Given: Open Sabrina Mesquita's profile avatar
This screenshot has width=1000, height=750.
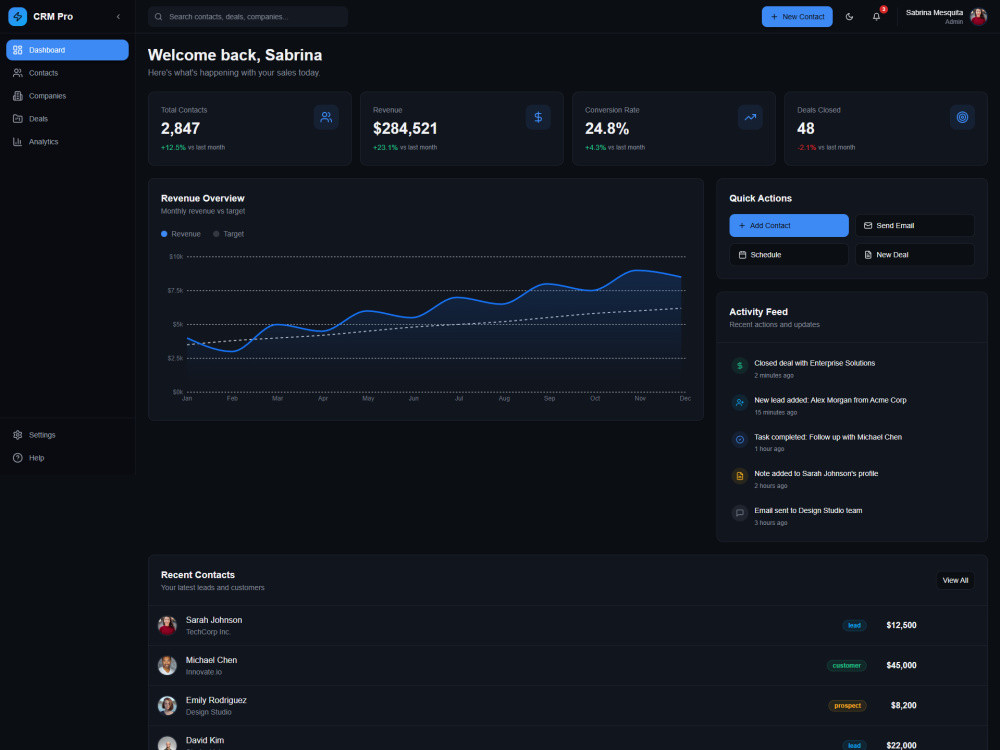Looking at the screenshot, I should coord(978,17).
